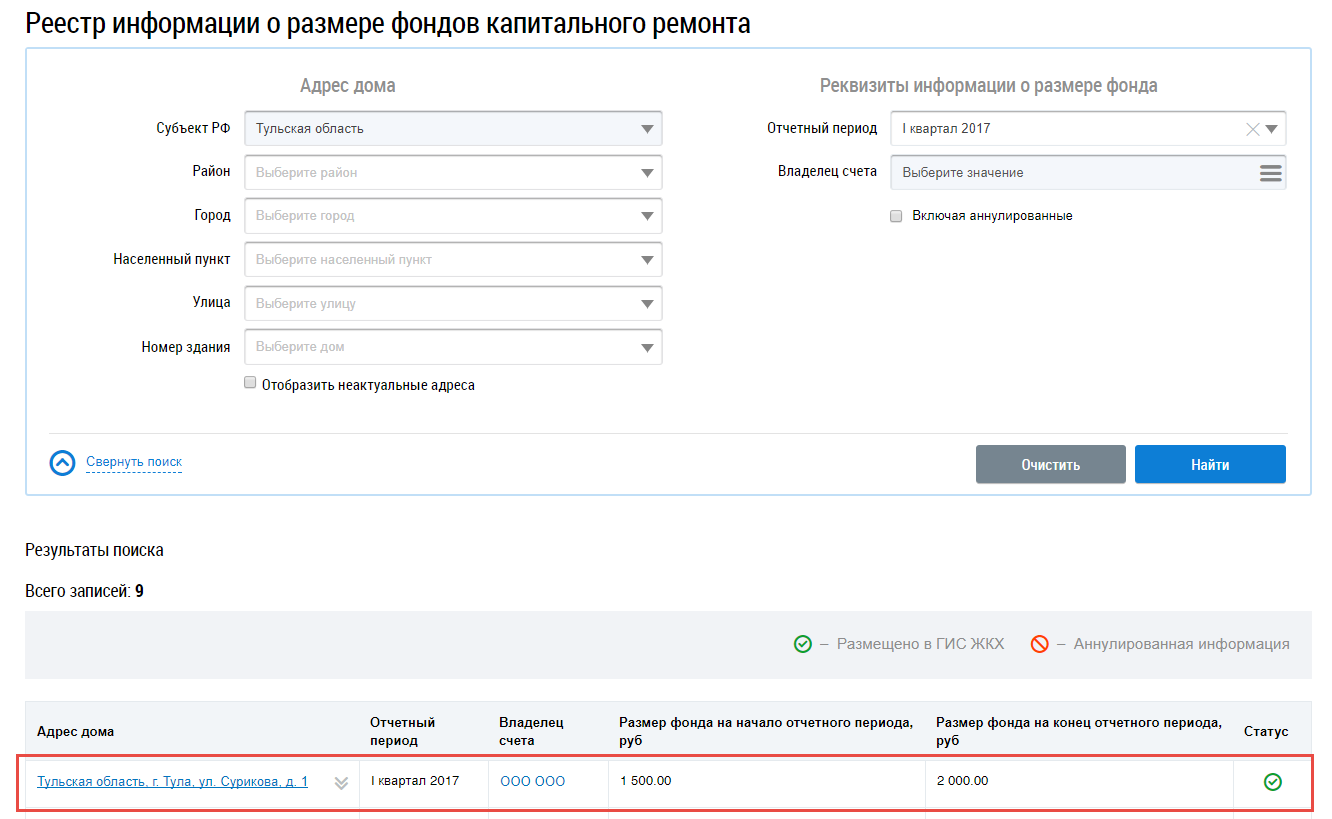Expand Surikova row with double chevron icon
Image resolution: width=1332 pixels, height=819 pixels.
coord(341,783)
